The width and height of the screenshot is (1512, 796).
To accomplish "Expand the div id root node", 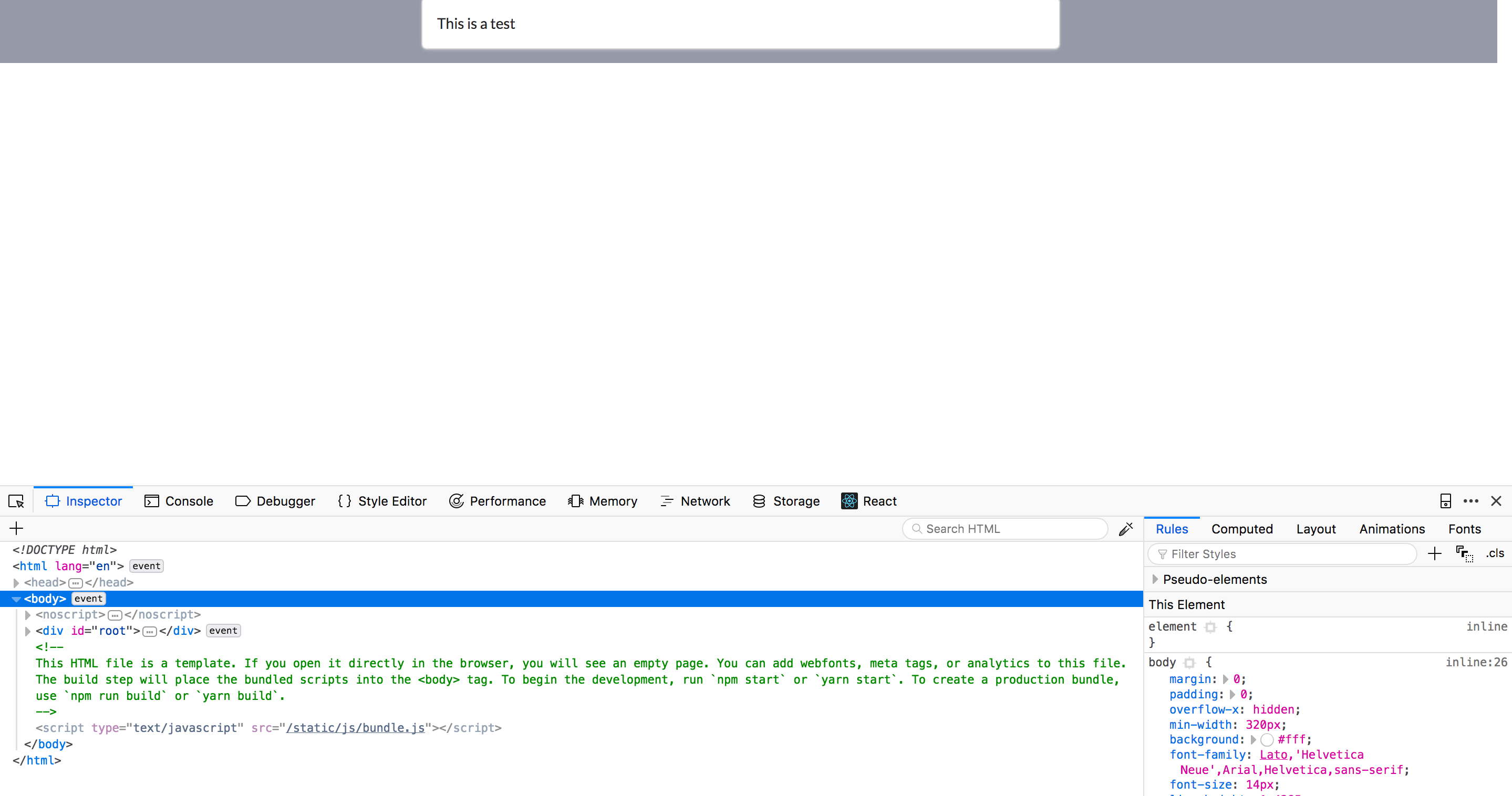I will (28, 631).
